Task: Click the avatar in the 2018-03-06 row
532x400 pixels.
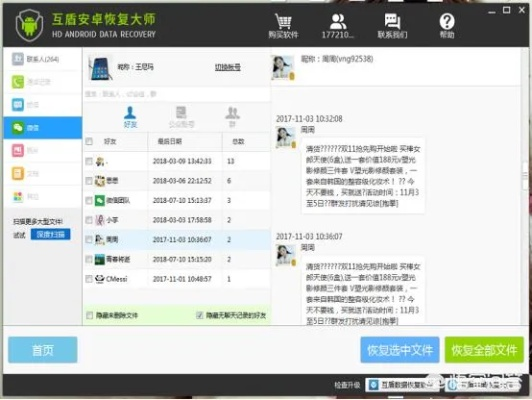Action: point(100,181)
